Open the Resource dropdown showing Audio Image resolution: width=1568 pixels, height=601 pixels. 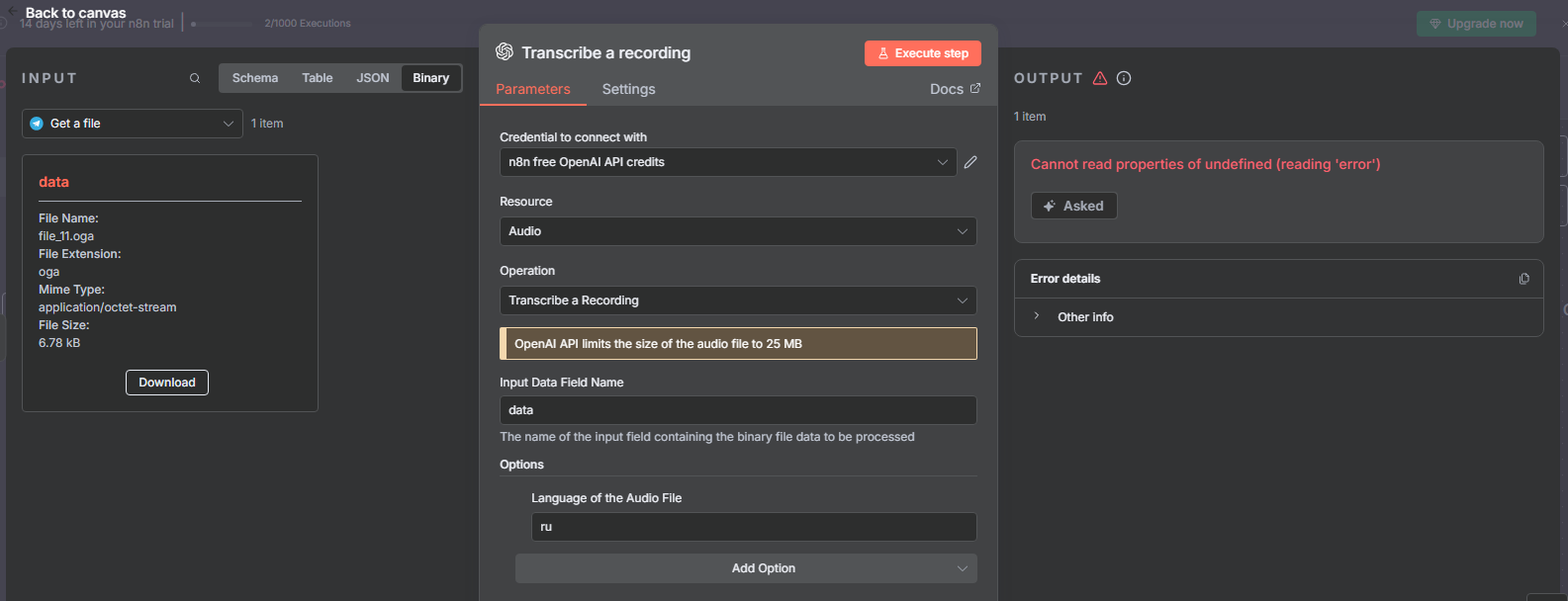click(738, 231)
